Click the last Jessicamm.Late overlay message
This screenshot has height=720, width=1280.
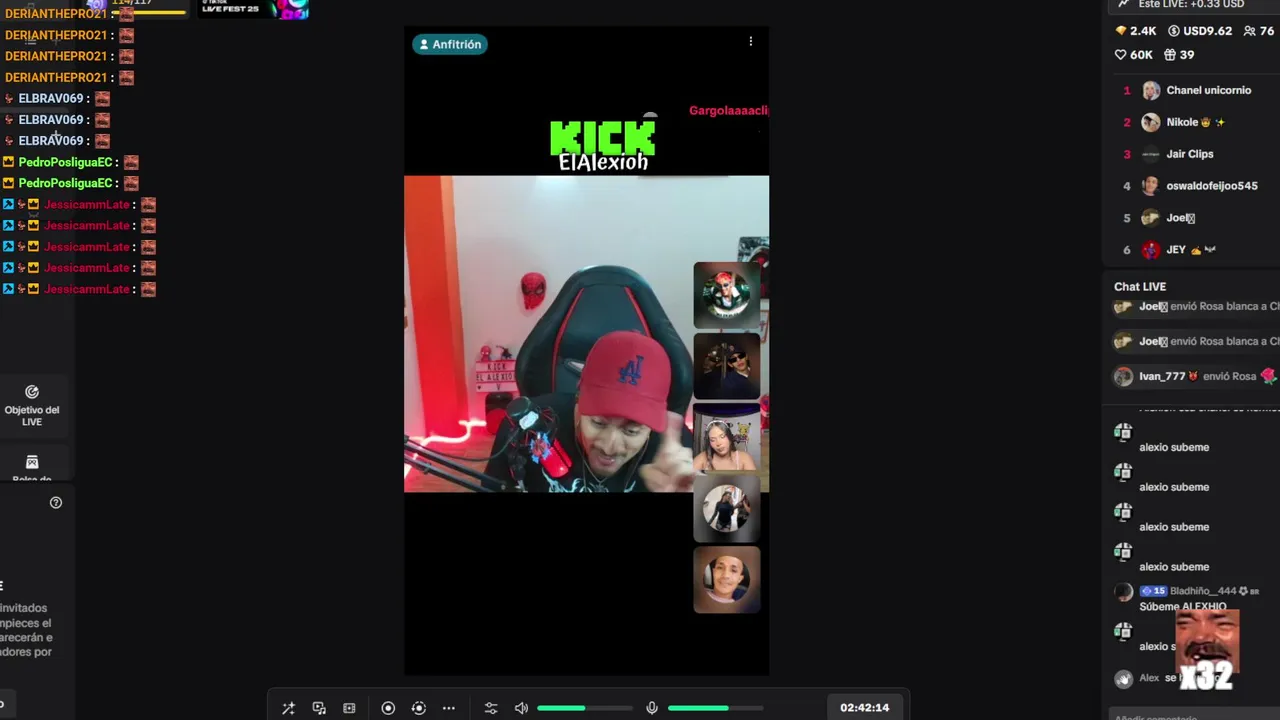(x=79, y=289)
